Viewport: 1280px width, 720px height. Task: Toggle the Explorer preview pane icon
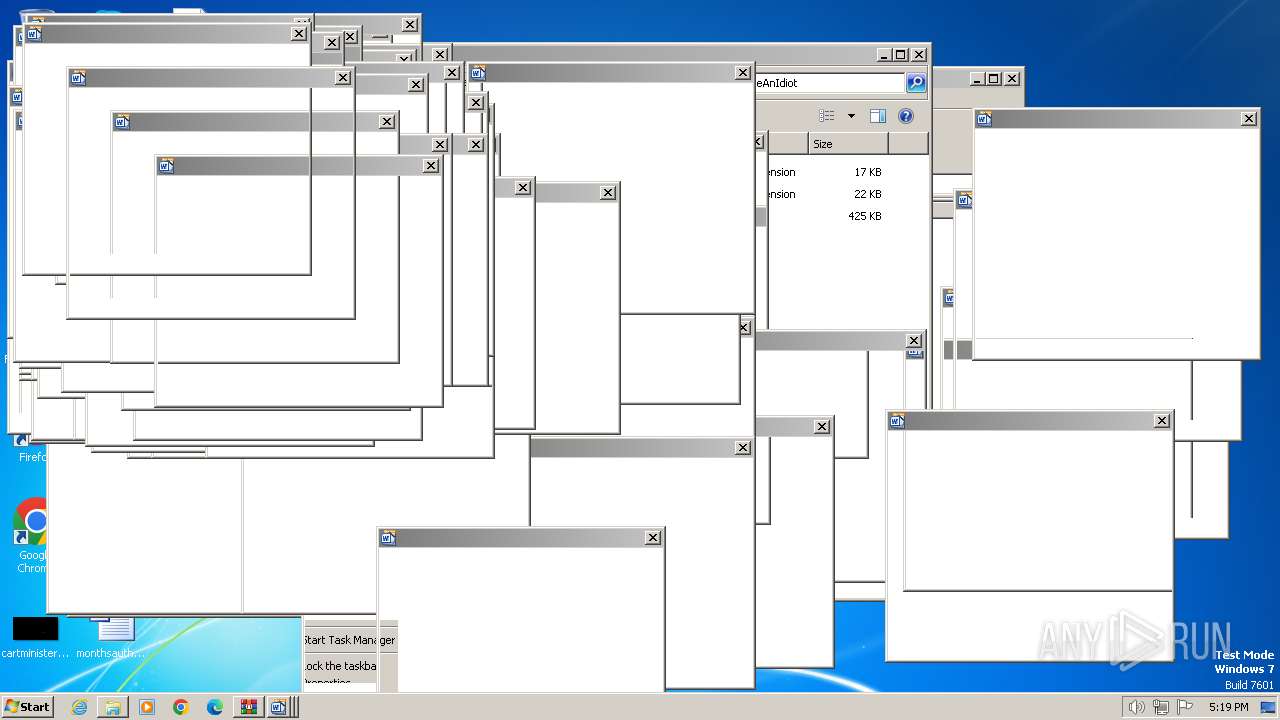(877, 116)
